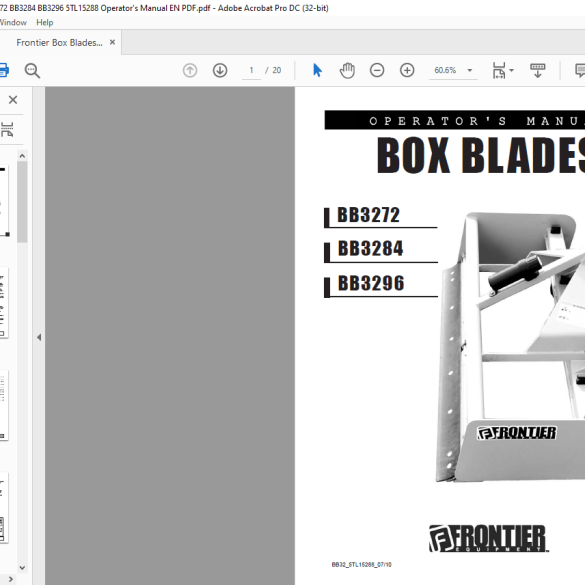Click the BB3272 model heading text

coord(368,215)
